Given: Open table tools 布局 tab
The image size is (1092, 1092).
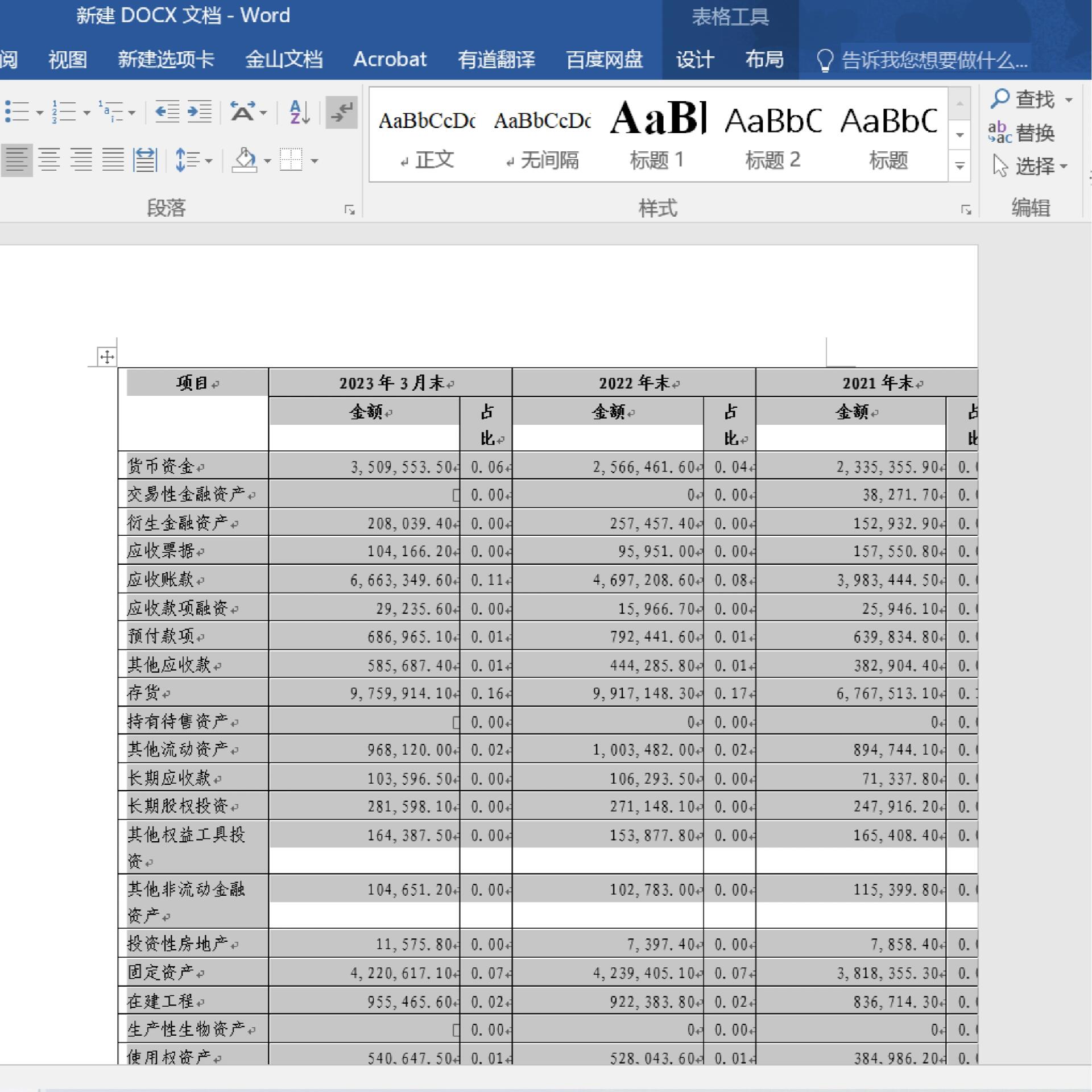Looking at the screenshot, I should [x=764, y=59].
